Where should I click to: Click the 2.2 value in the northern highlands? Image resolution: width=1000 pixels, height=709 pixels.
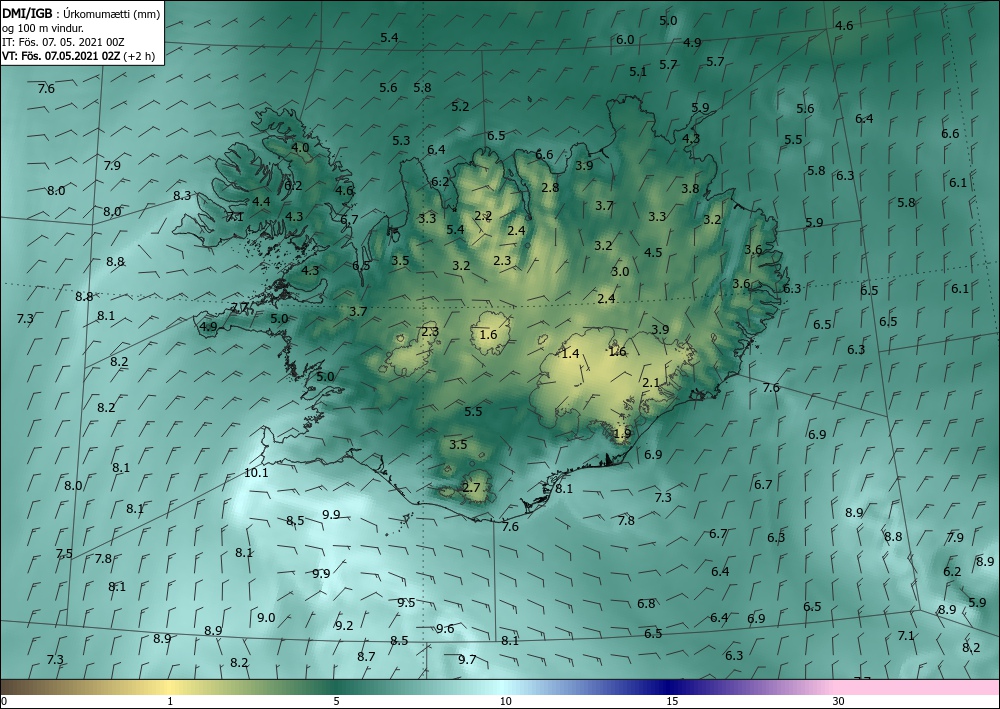pos(483,216)
